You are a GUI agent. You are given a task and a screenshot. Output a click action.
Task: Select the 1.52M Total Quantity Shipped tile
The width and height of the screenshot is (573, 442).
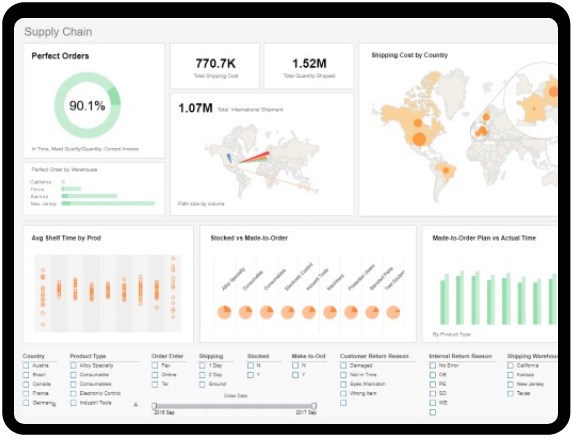click(309, 66)
